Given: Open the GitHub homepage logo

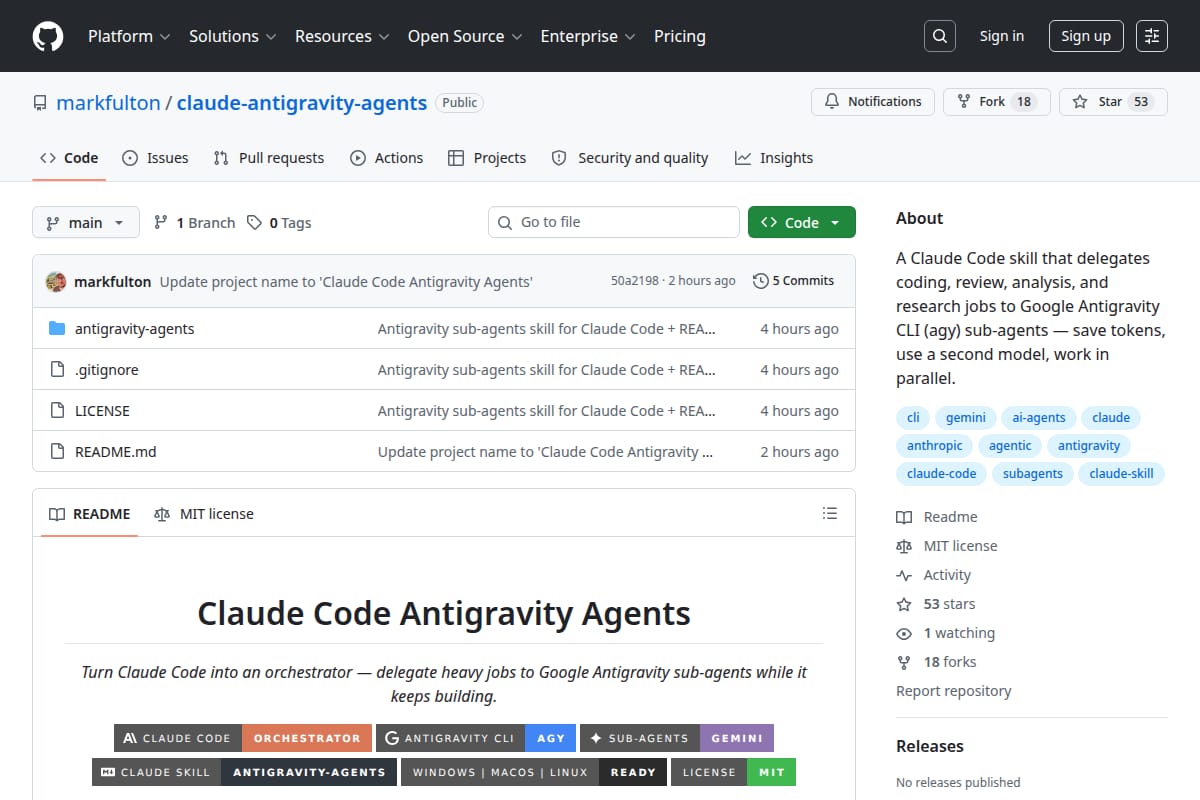Looking at the screenshot, I should (47, 36).
